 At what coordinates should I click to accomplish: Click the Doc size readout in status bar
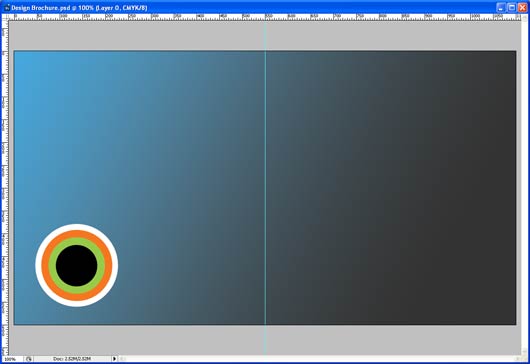pyautogui.click(x=72, y=359)
